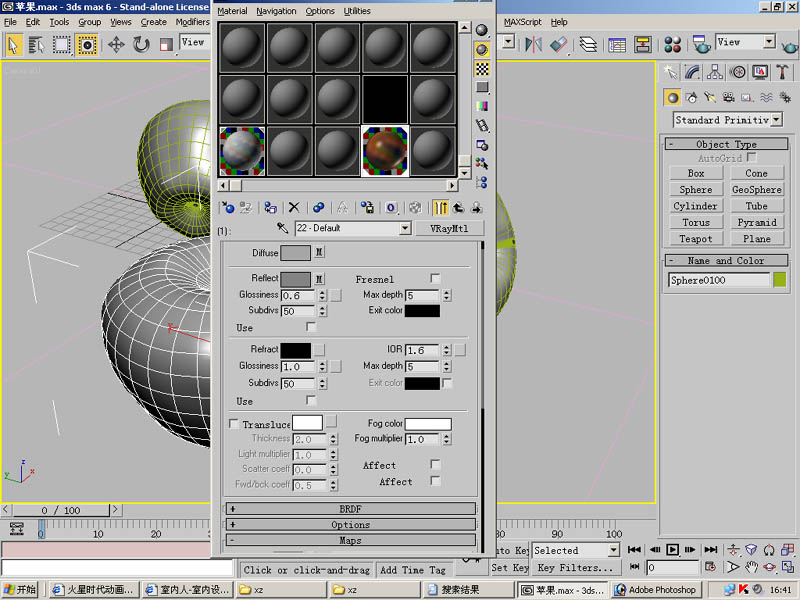Screen dimensions: 800x600
Task: Toggle first Affect checkbox below Fog multiplier
Action: click(435, 464)
